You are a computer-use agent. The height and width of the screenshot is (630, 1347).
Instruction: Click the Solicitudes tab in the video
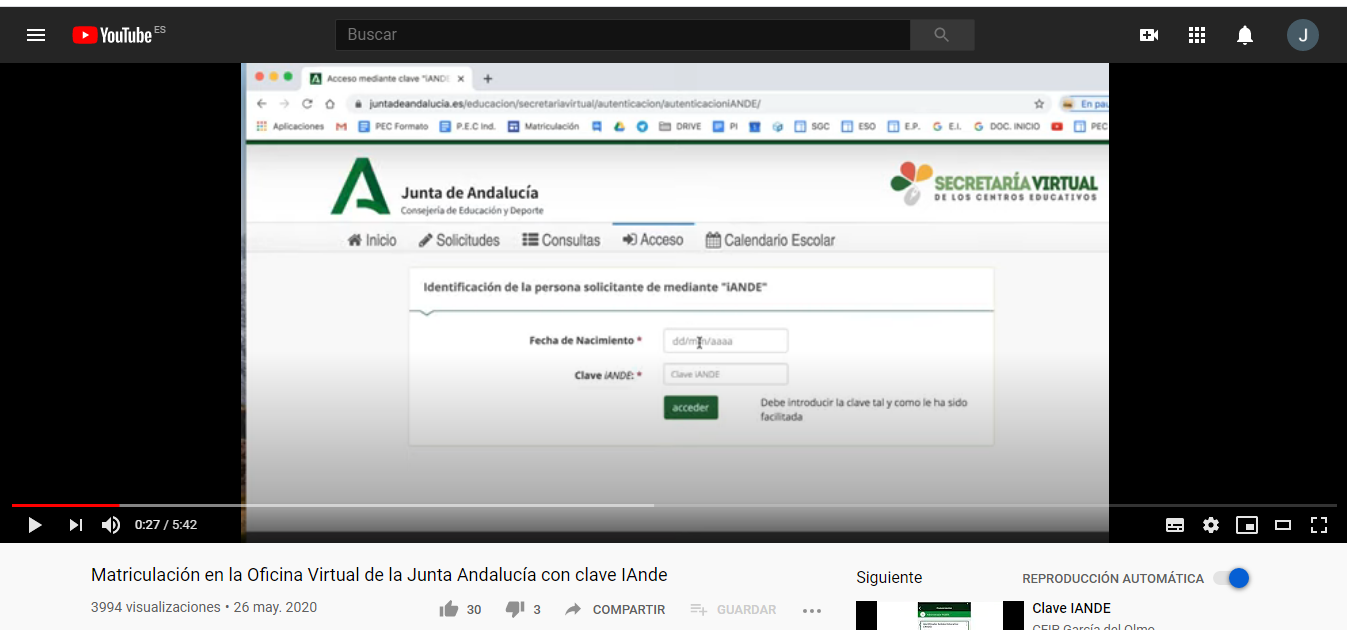click(x=459, y=240)
